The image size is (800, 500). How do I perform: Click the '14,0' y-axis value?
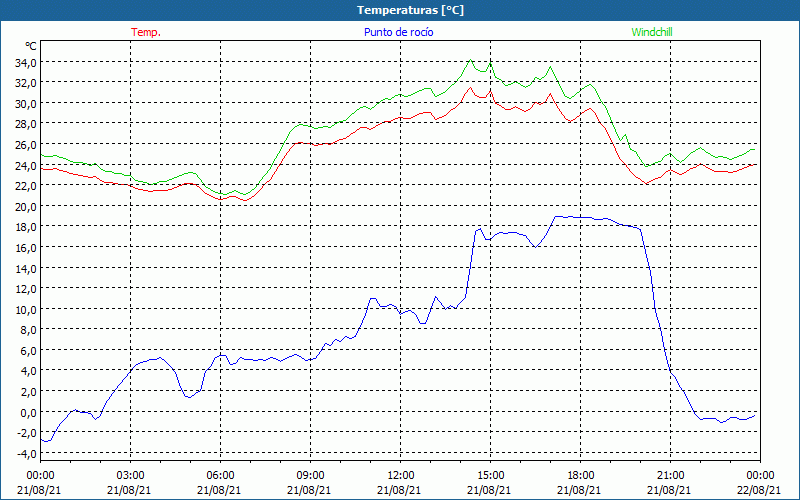coord(26,268)
